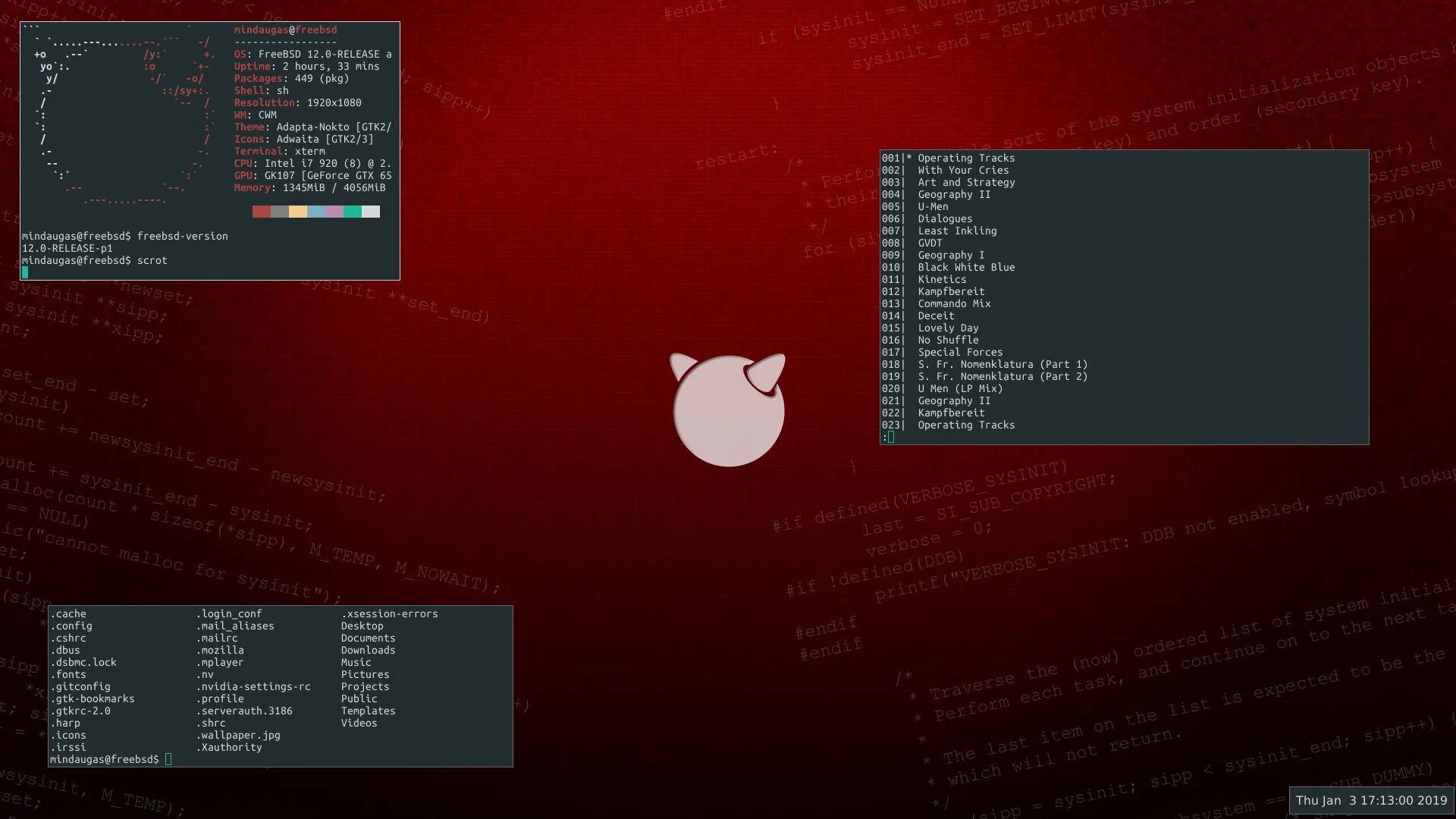Click the Theme: Adapta-Nokto line

click(x=312, y=127)
